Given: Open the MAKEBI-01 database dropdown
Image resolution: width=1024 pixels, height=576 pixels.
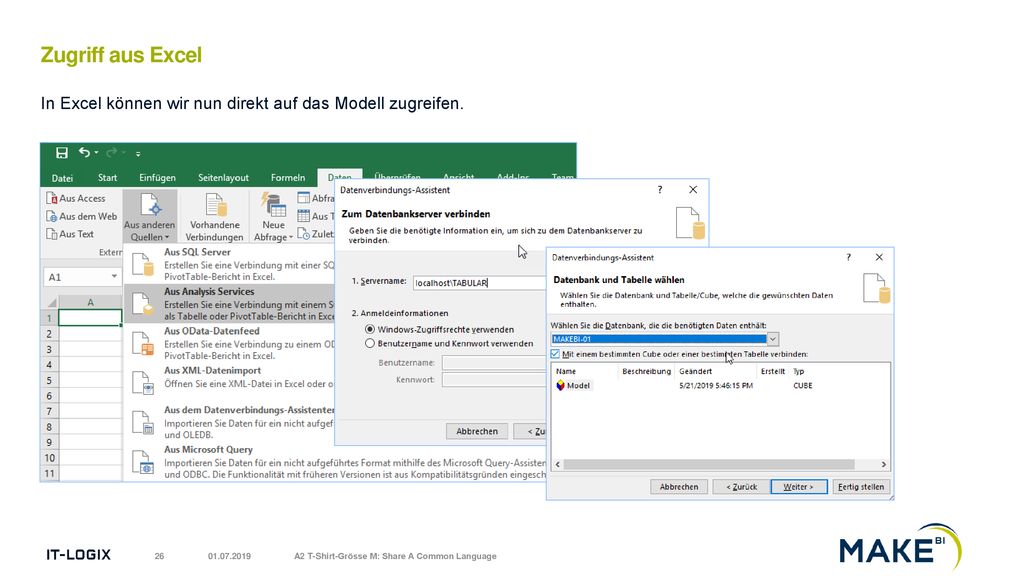Looking at the screenshot, I should (773, 339).
